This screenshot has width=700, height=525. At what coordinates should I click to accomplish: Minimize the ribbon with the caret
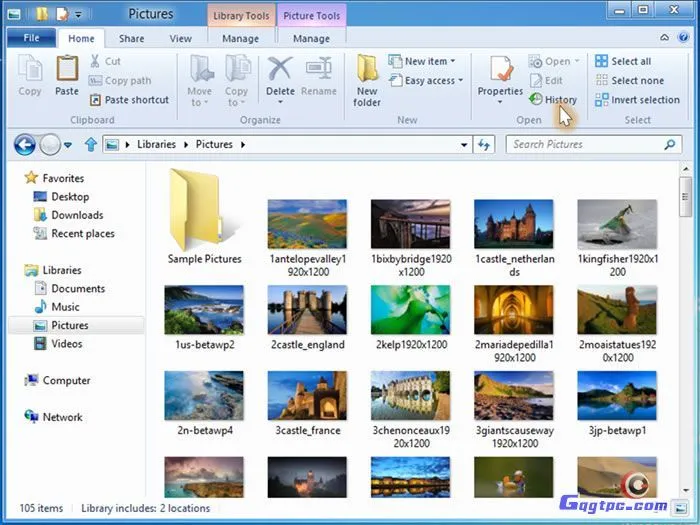point(664,38)
